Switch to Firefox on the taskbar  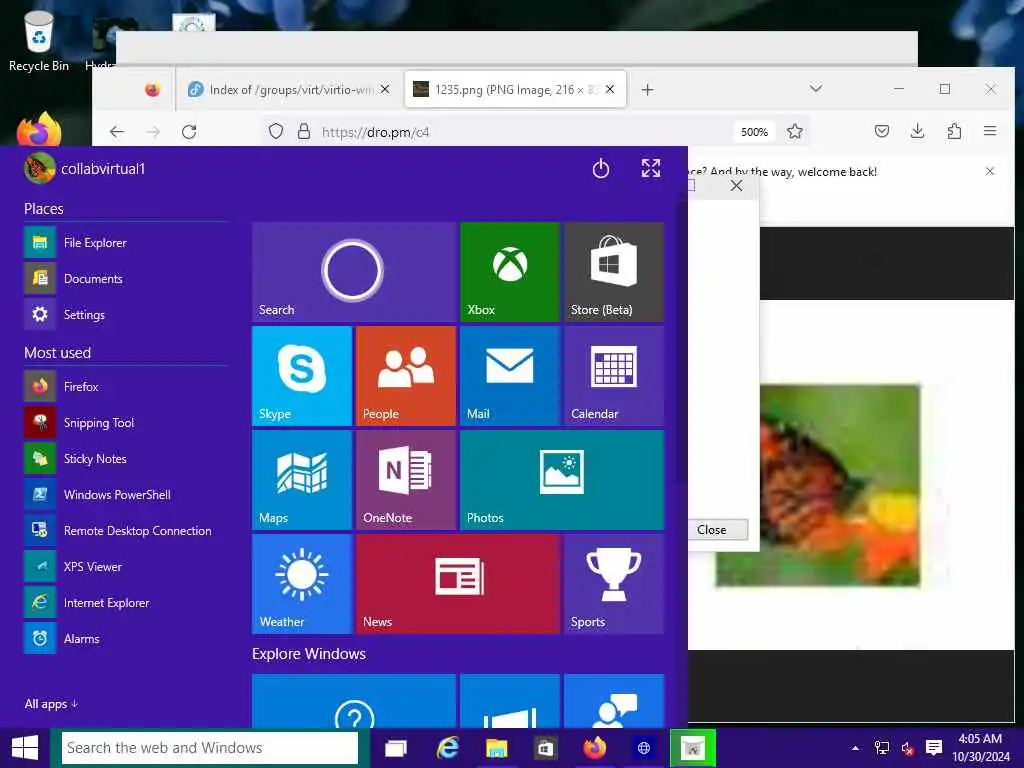pyautogui.click(x=594, y=748)
